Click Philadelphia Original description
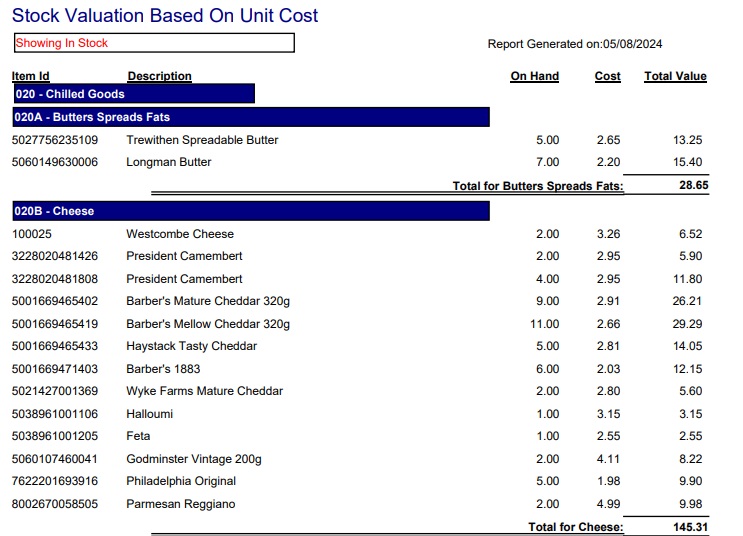Screen dimensions: 743x536 [181, 481]
